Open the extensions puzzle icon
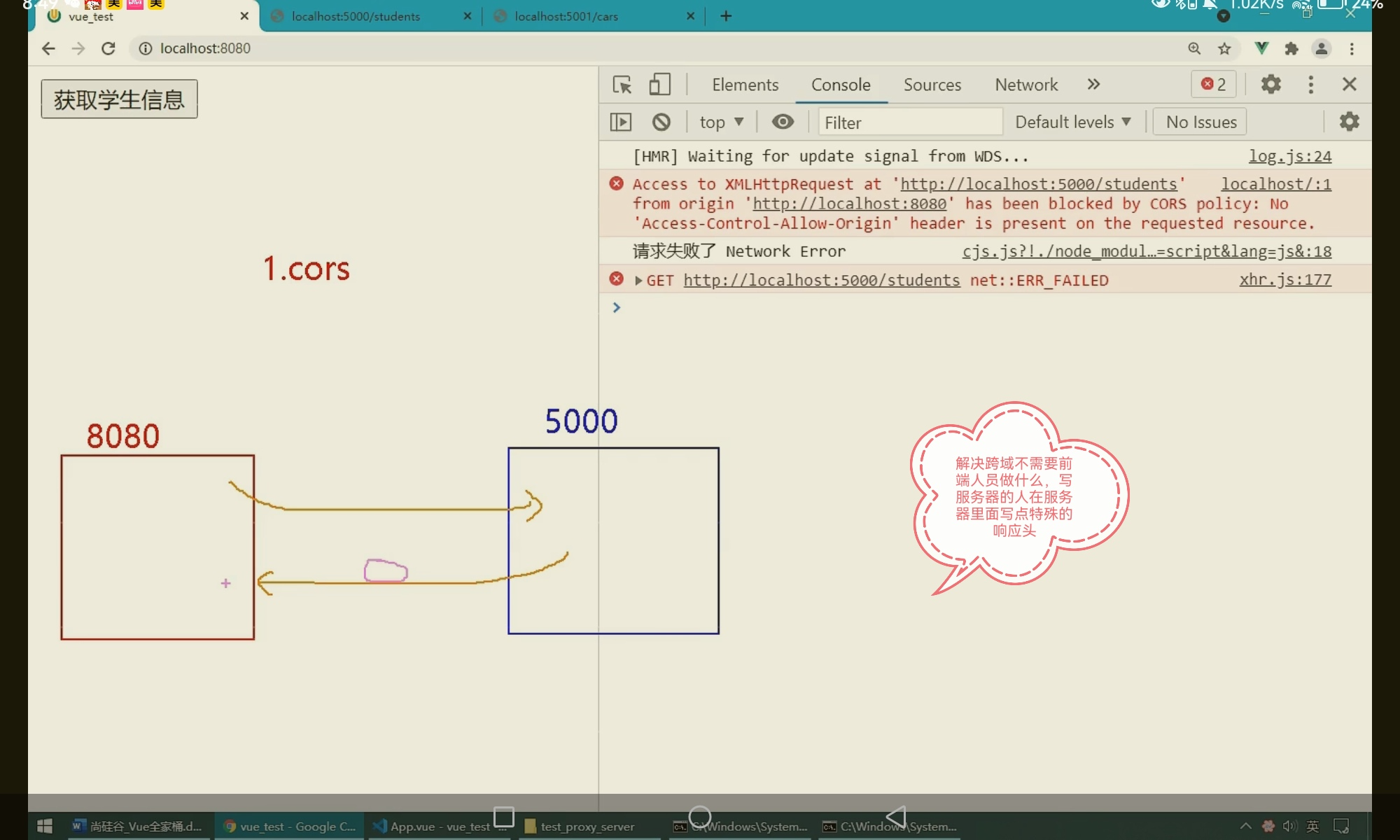The image size is (1400, 840). coord(1291,48)
